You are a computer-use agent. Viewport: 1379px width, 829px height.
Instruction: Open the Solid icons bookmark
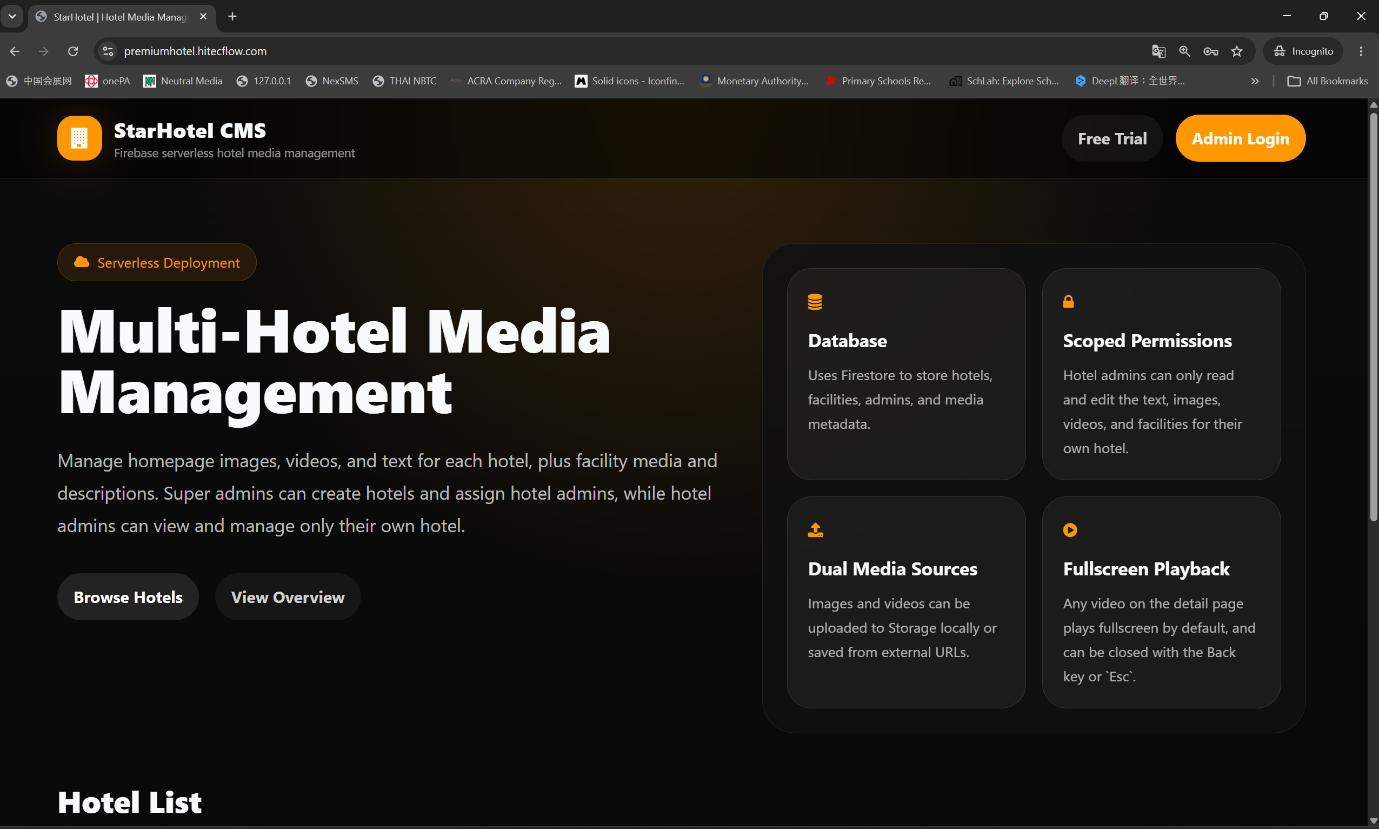coord(630,81)
